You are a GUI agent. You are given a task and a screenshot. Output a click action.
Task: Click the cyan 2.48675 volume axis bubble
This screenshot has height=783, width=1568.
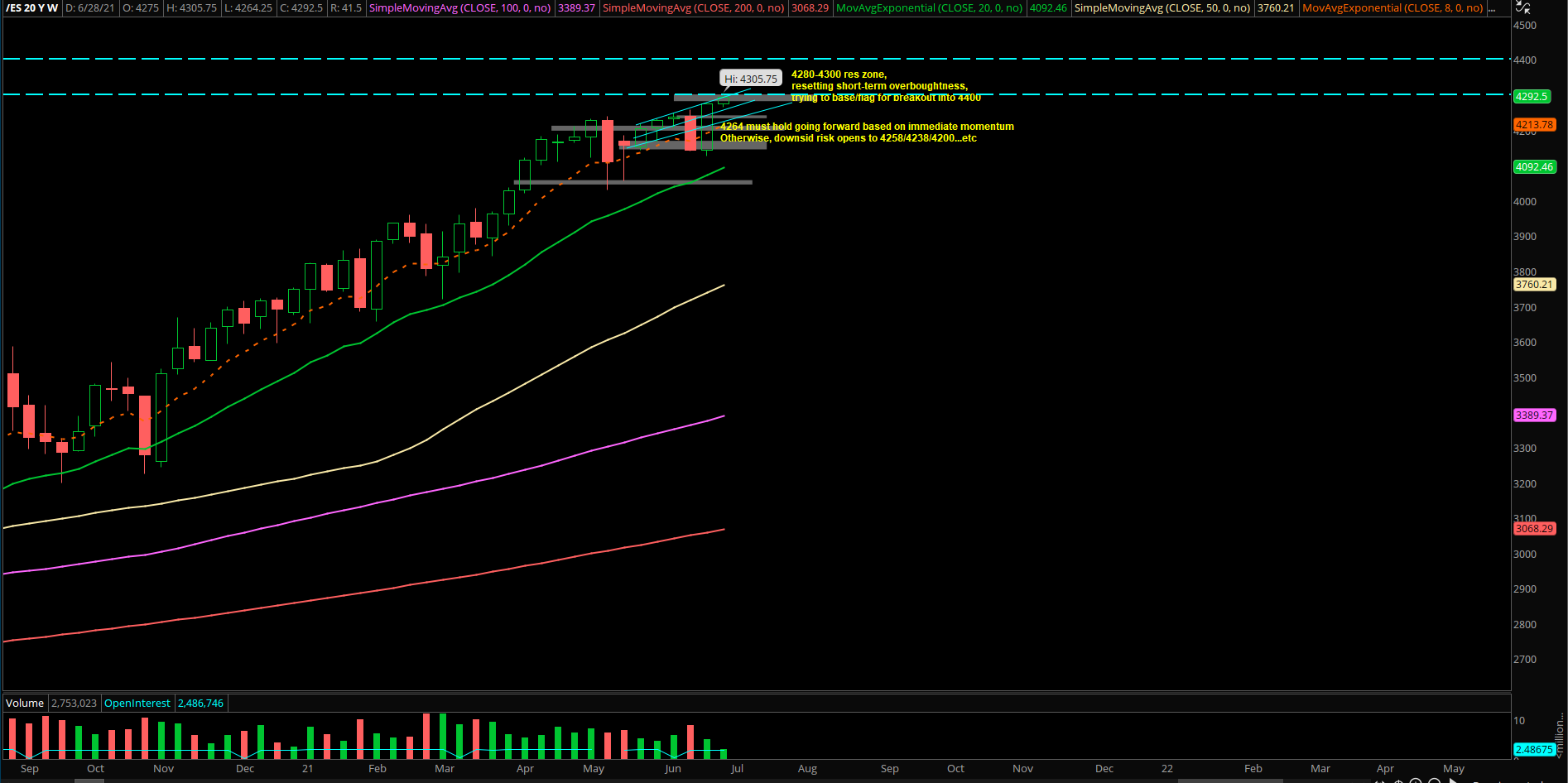(1534, 750)
